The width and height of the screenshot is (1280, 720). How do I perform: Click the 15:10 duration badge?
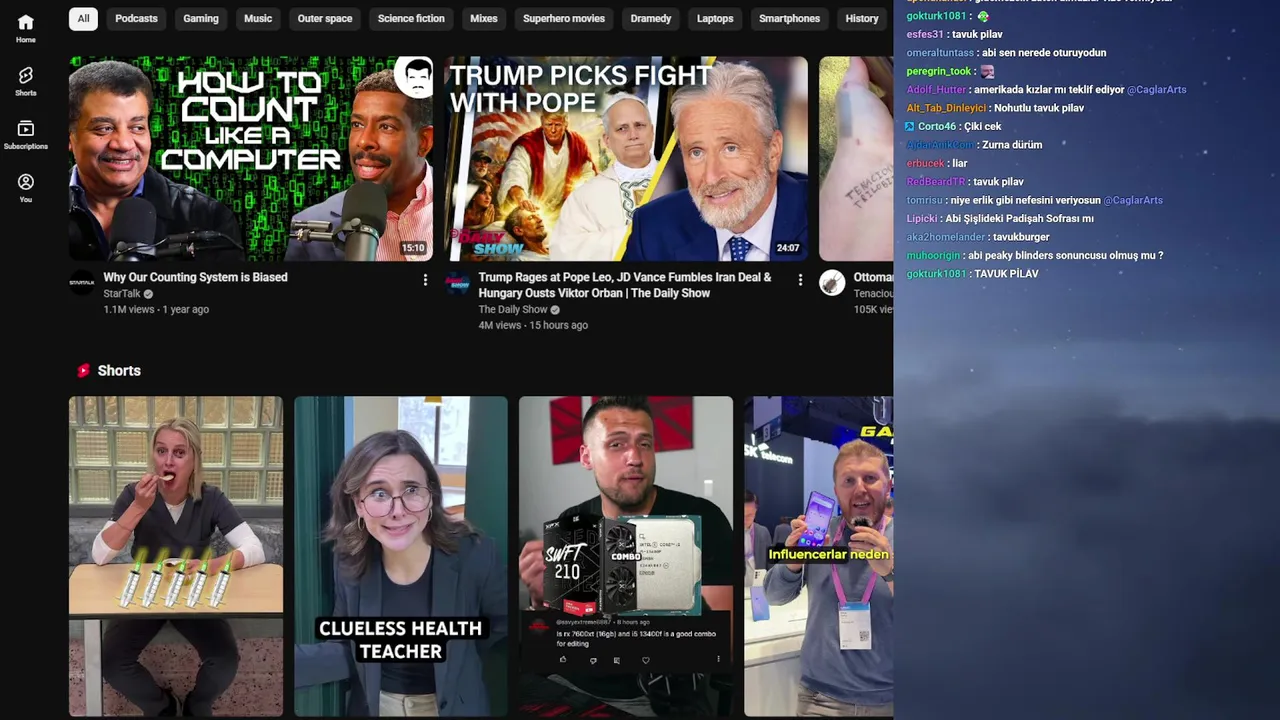pos(413,248)
